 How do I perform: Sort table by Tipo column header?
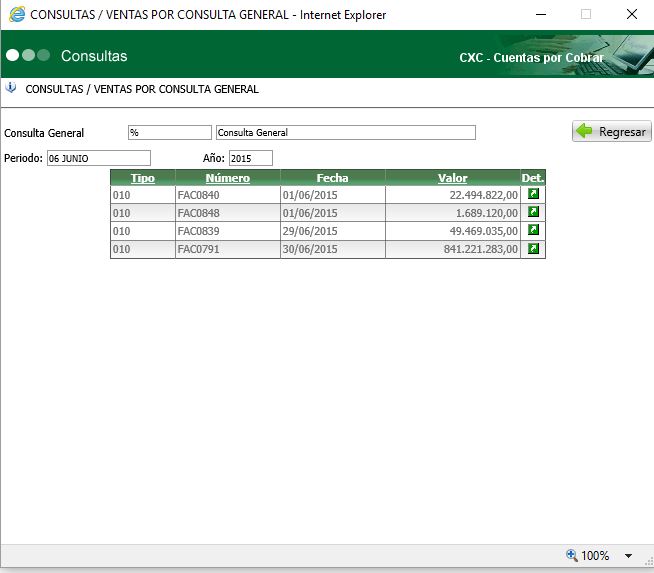(x=143, y=178)
